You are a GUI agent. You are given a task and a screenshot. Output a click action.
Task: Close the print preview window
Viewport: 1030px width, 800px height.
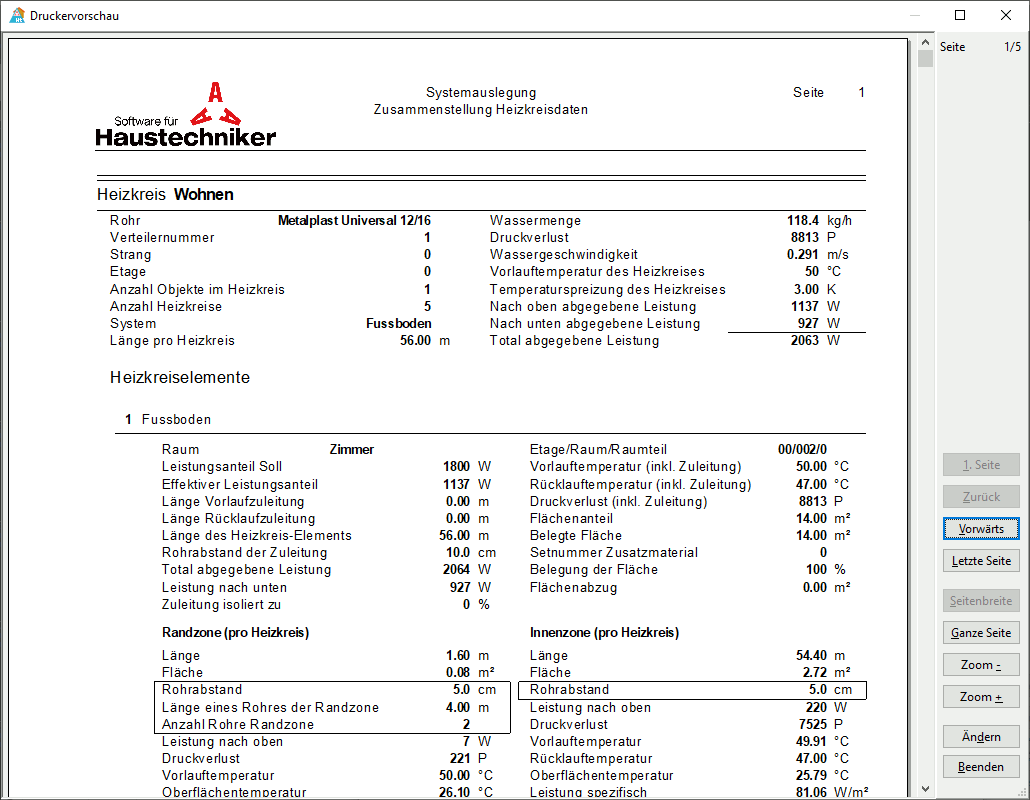(x=1006, y=15)
